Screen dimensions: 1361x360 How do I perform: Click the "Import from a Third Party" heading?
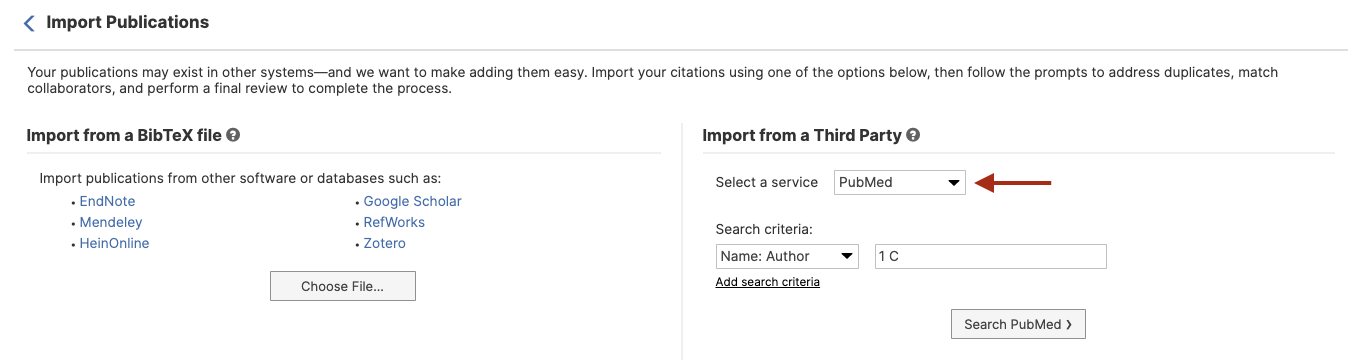click(802, 135)
